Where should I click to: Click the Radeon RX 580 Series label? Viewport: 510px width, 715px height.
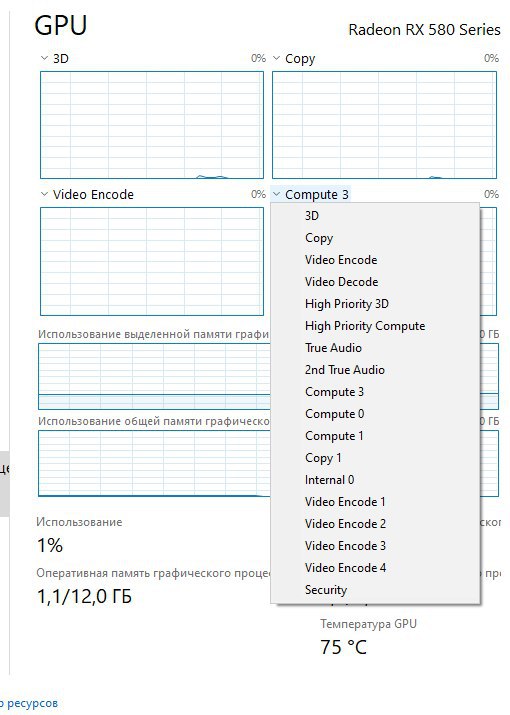[x=424, y=30]
